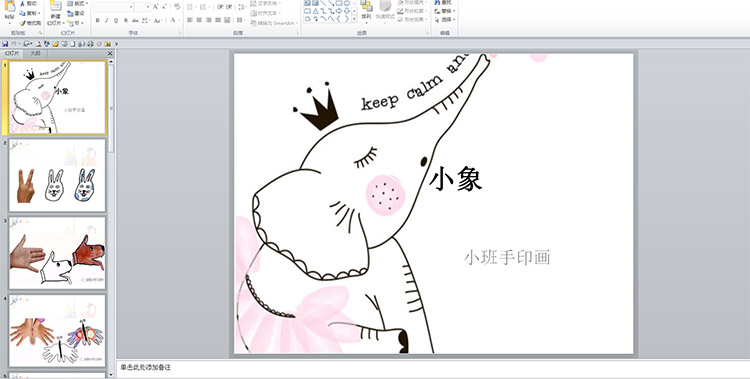Open the Columns dropdown
The height and width of the screenshot is (379, 750).
241,20
